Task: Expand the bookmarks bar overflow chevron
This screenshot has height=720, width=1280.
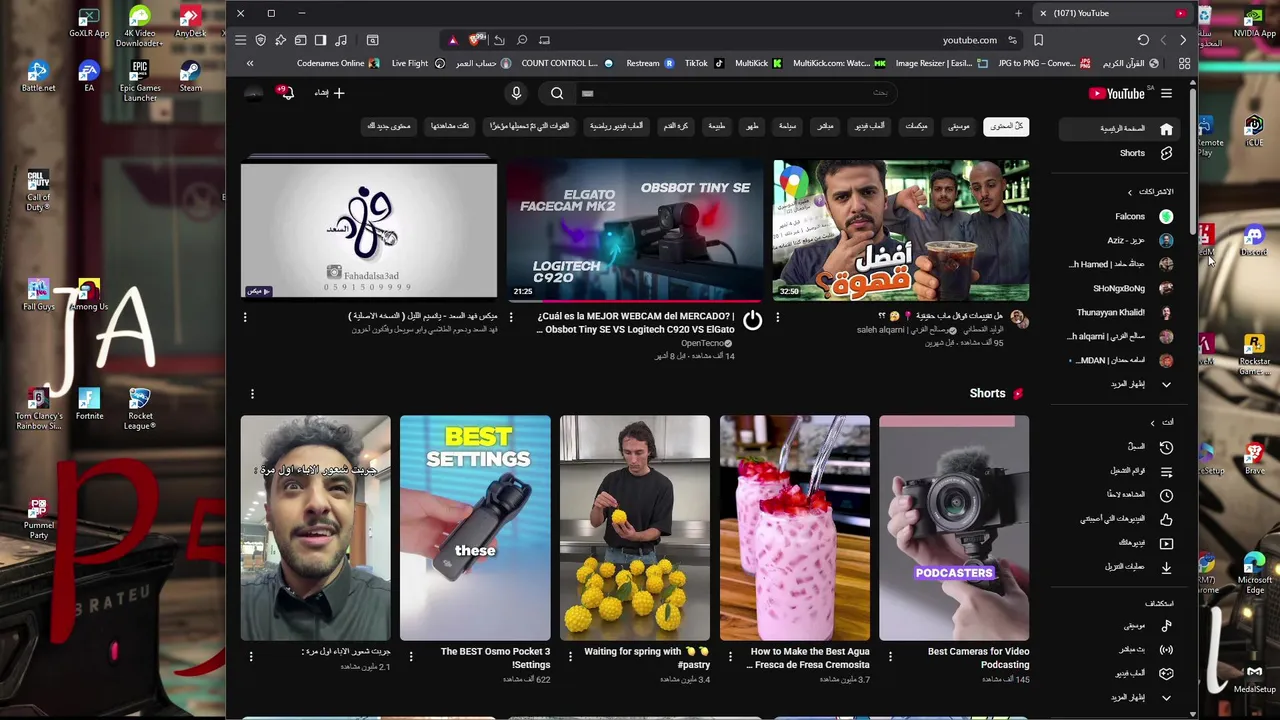Action: coord(250,63)
